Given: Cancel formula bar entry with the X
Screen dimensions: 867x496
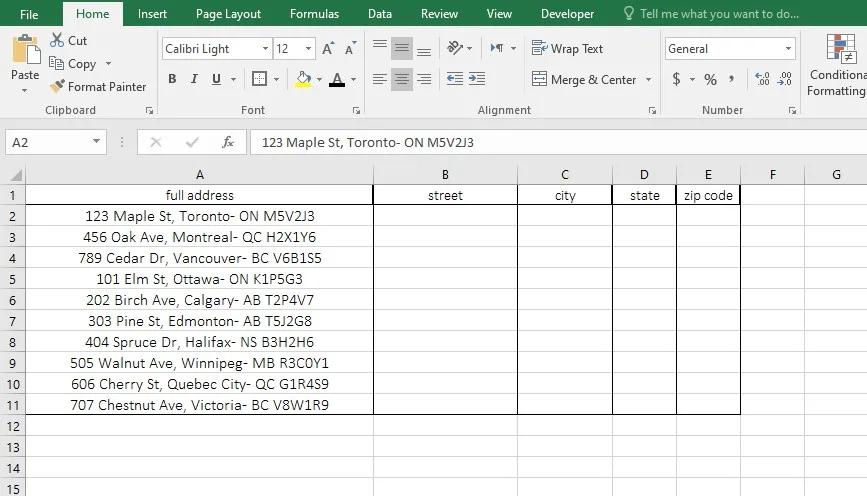Looking at the screenshot, I should pos(156,142).
